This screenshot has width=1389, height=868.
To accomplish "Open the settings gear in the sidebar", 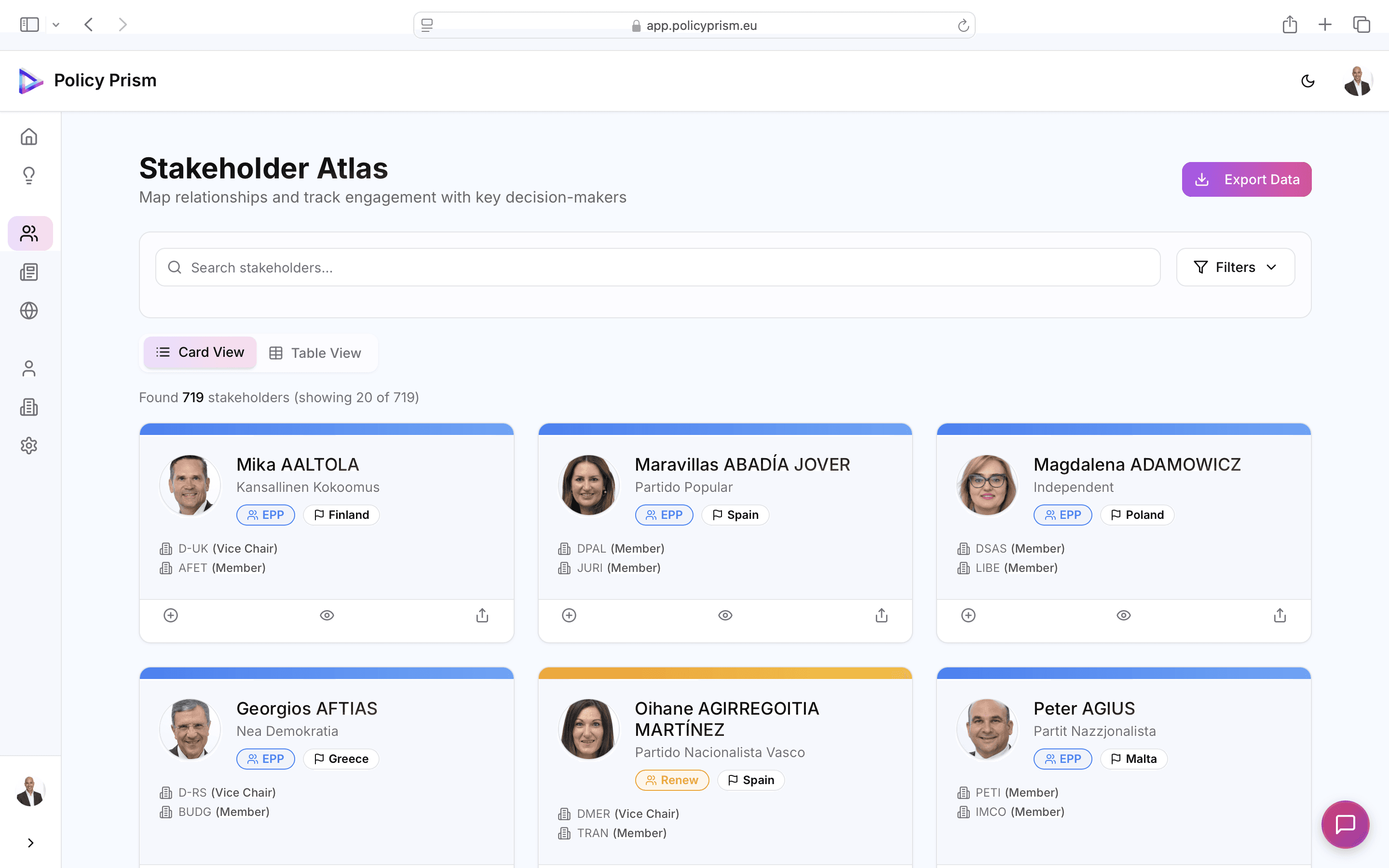I will click(29, 446).
